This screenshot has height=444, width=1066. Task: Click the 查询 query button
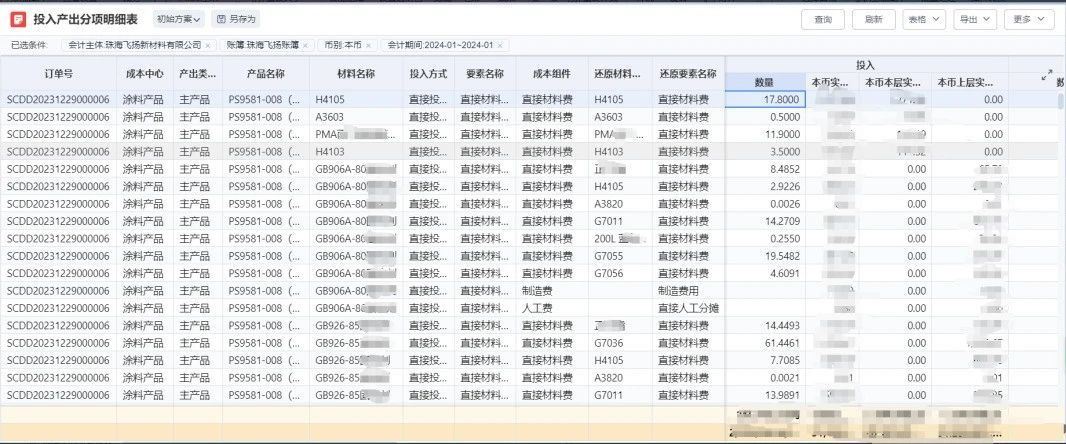[823, 19]
